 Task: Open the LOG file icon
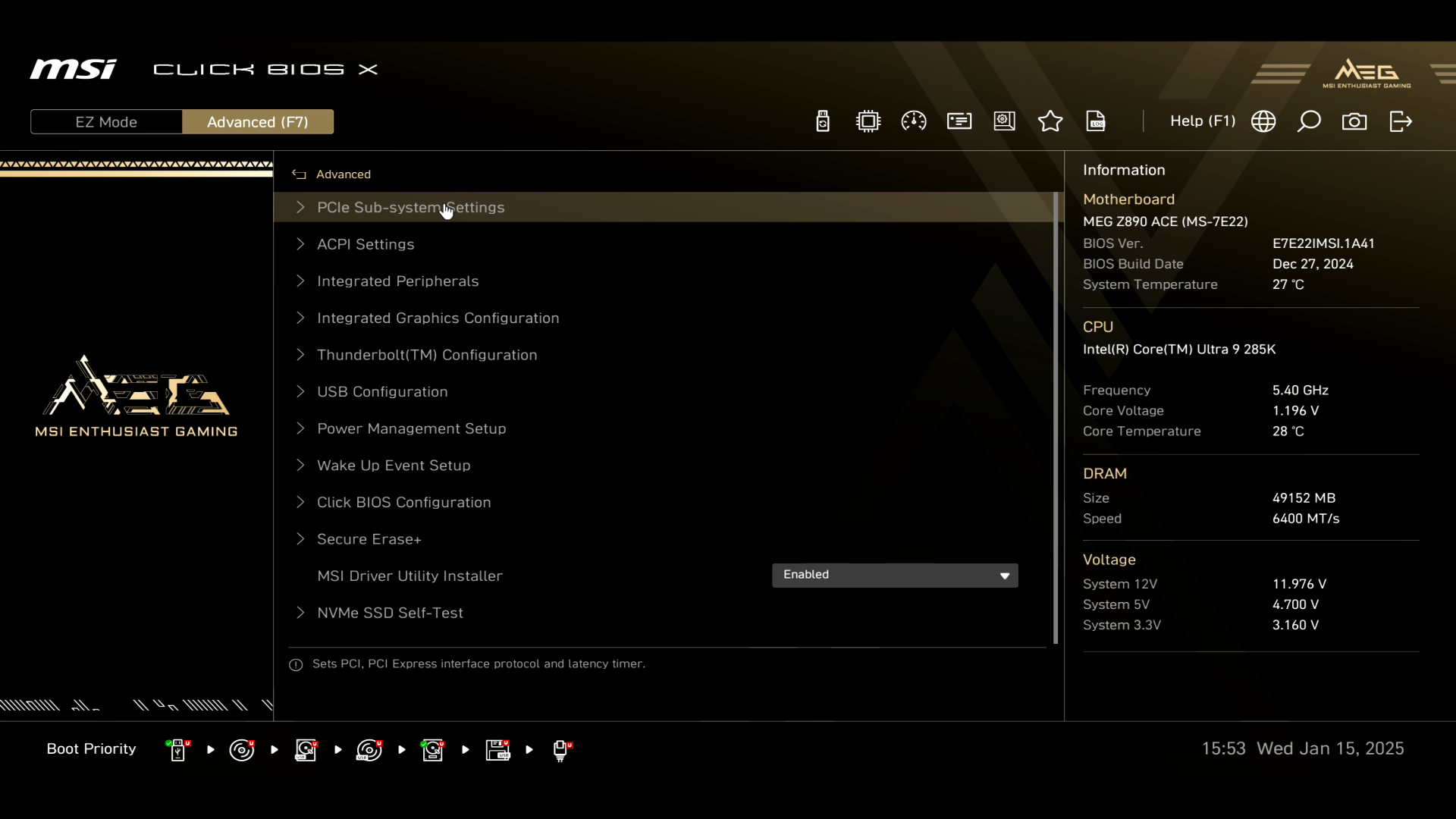click(1096, 121)
